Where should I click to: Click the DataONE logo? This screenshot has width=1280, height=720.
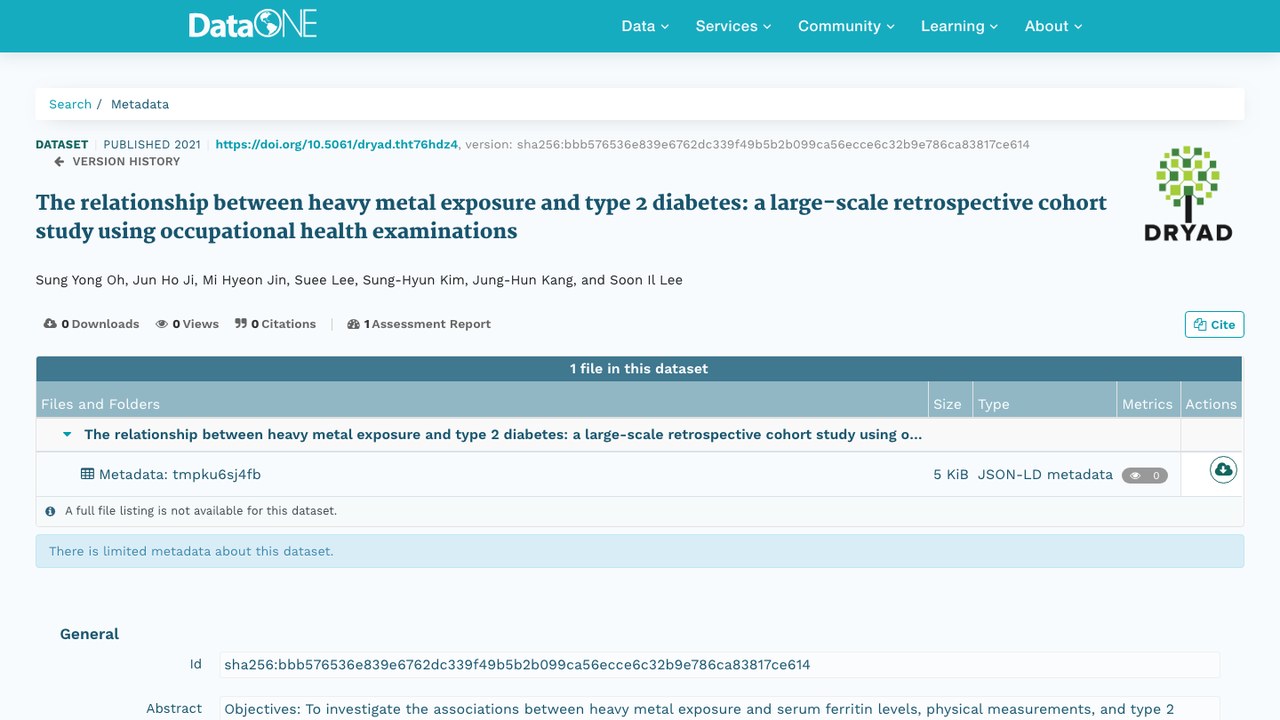click(253, 24)
